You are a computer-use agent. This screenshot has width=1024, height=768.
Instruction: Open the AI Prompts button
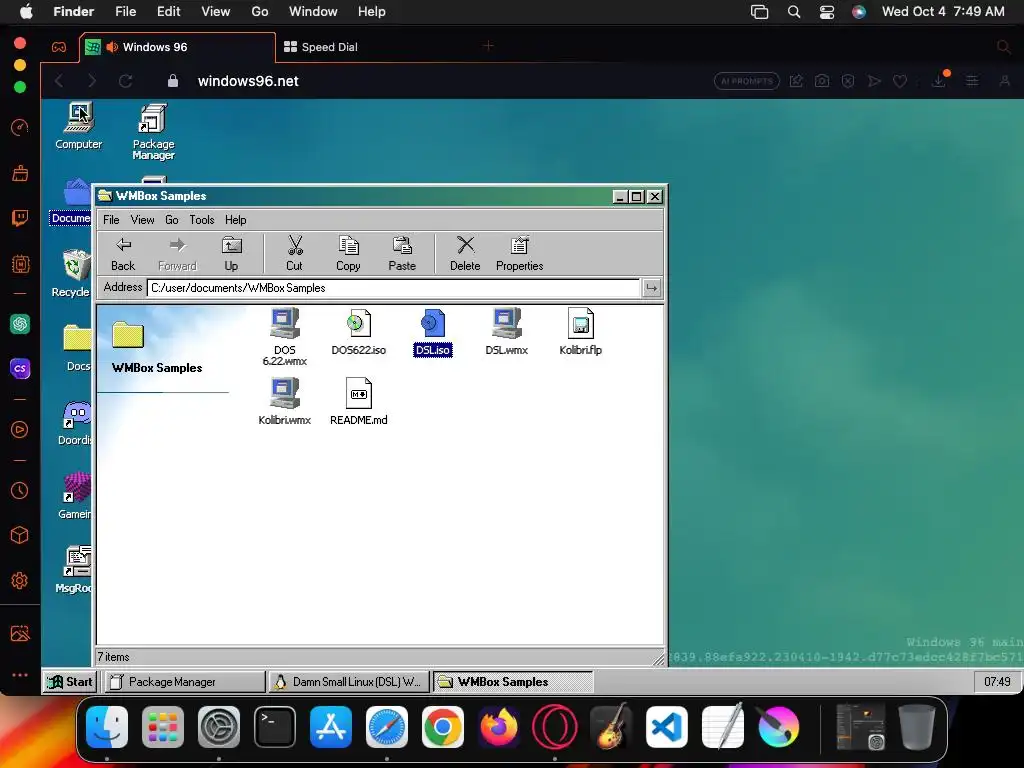tap(746, 81)
